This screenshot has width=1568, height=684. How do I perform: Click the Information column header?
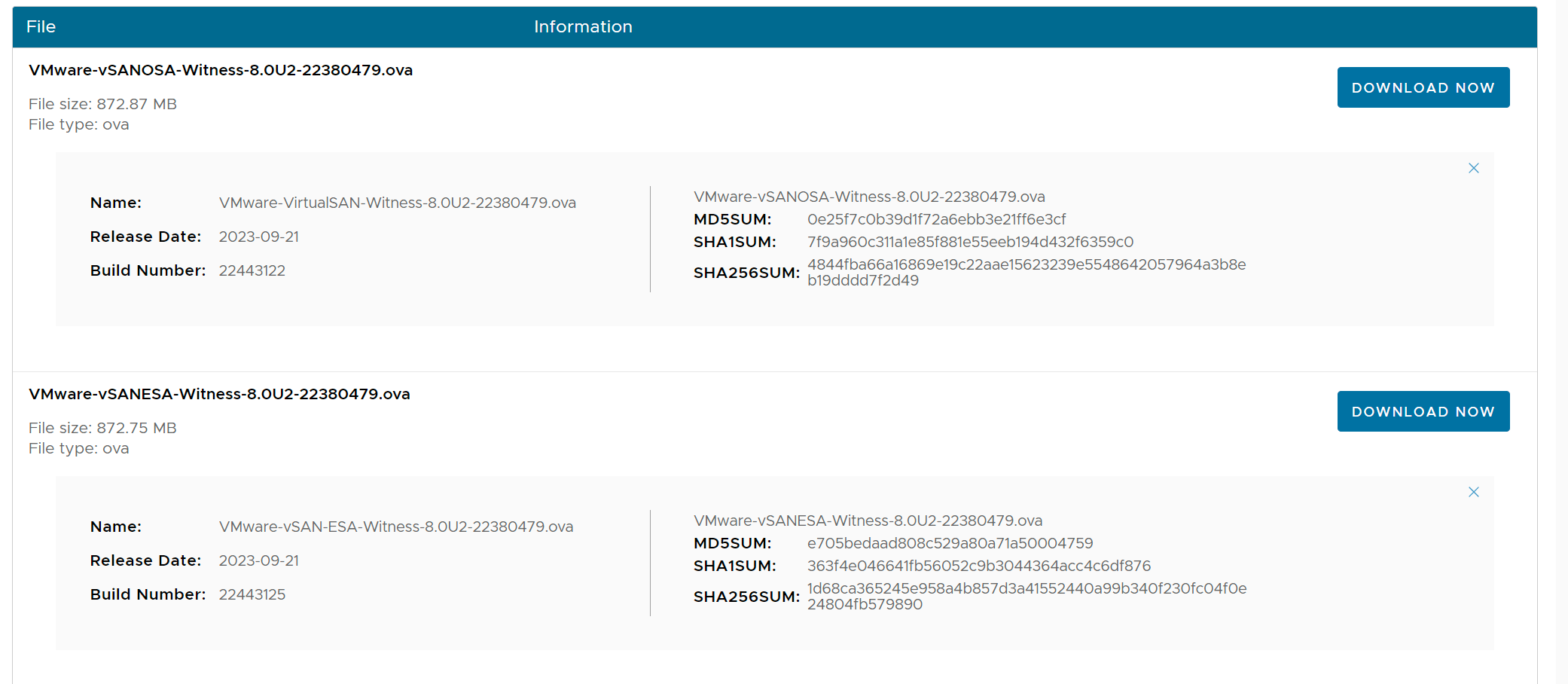click(x=582, y=27)
